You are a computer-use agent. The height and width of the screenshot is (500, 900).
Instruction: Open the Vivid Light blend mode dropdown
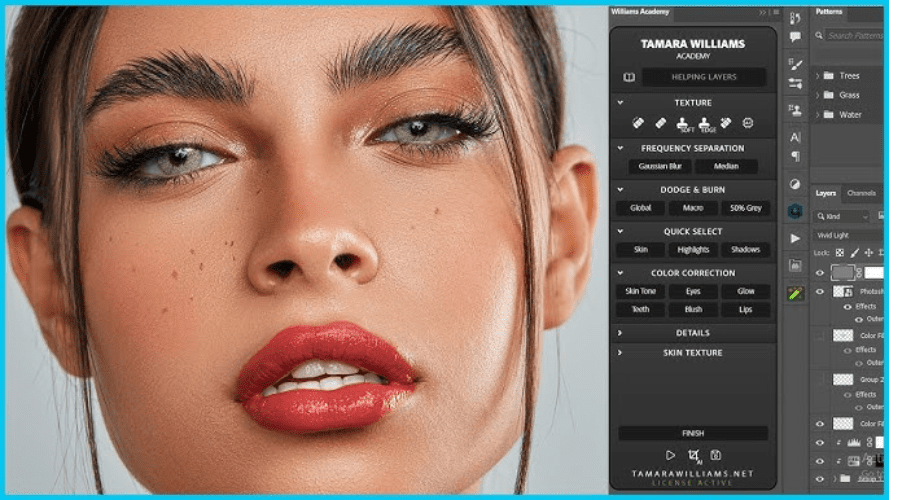pyautogui.click(x=848, y=235)
